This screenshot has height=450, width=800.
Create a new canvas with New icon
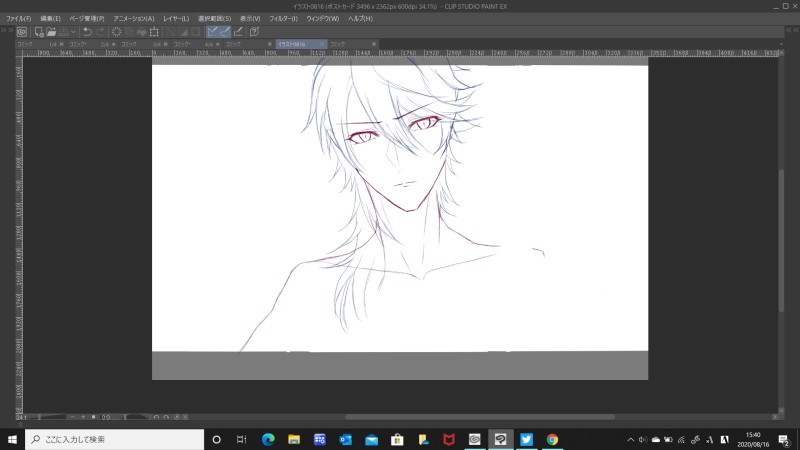click(x=39, y=32)
